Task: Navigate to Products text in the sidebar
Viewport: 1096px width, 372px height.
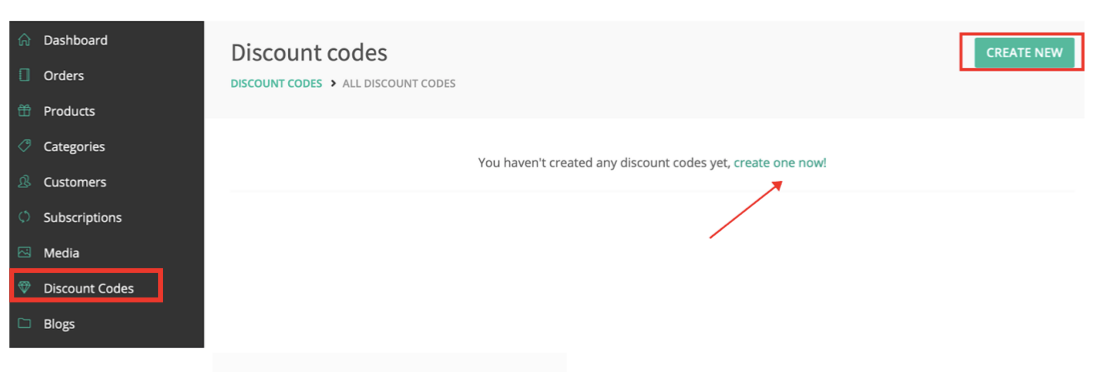Action: (69, 111)
